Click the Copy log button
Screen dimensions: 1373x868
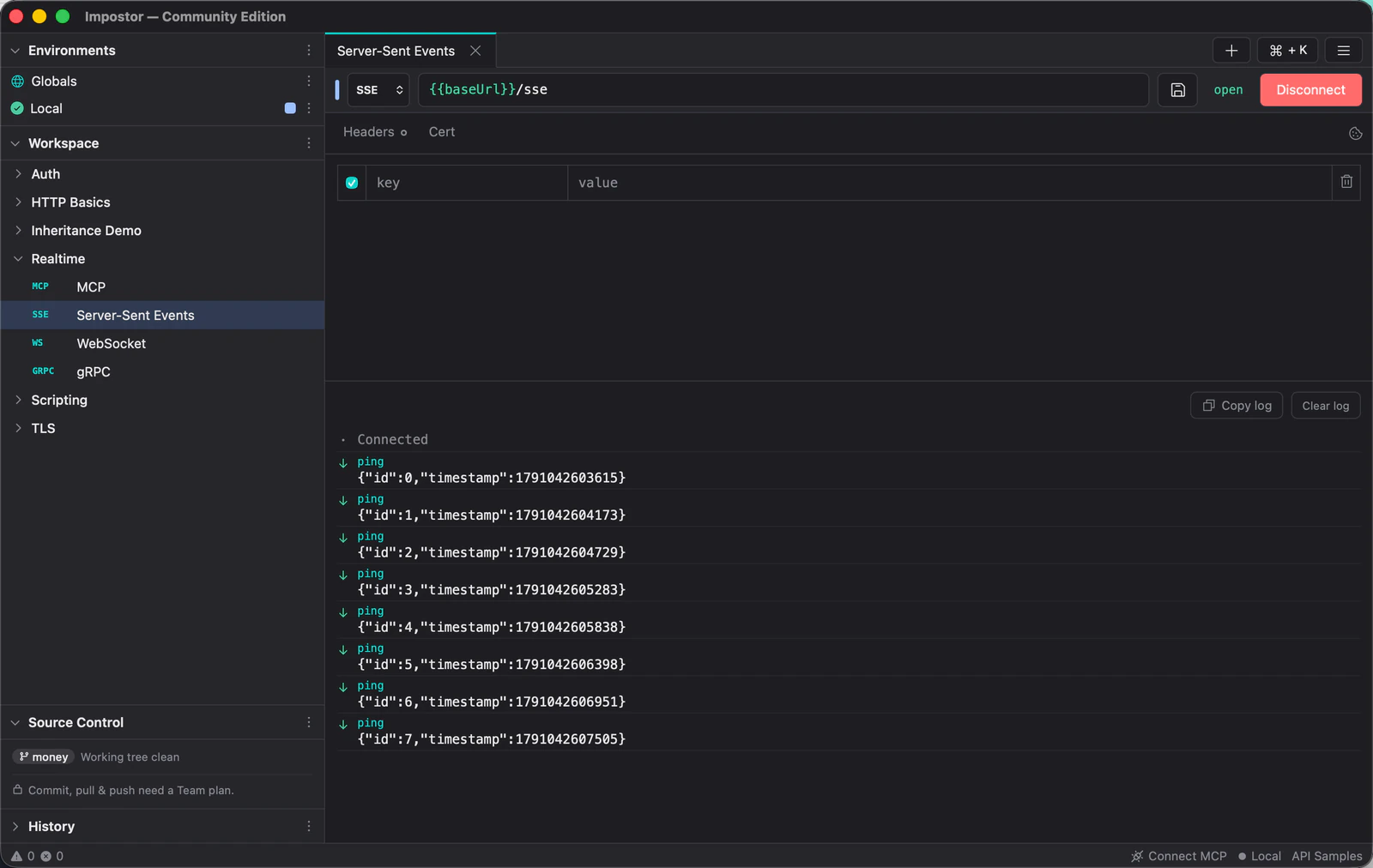click(1237, 406)
